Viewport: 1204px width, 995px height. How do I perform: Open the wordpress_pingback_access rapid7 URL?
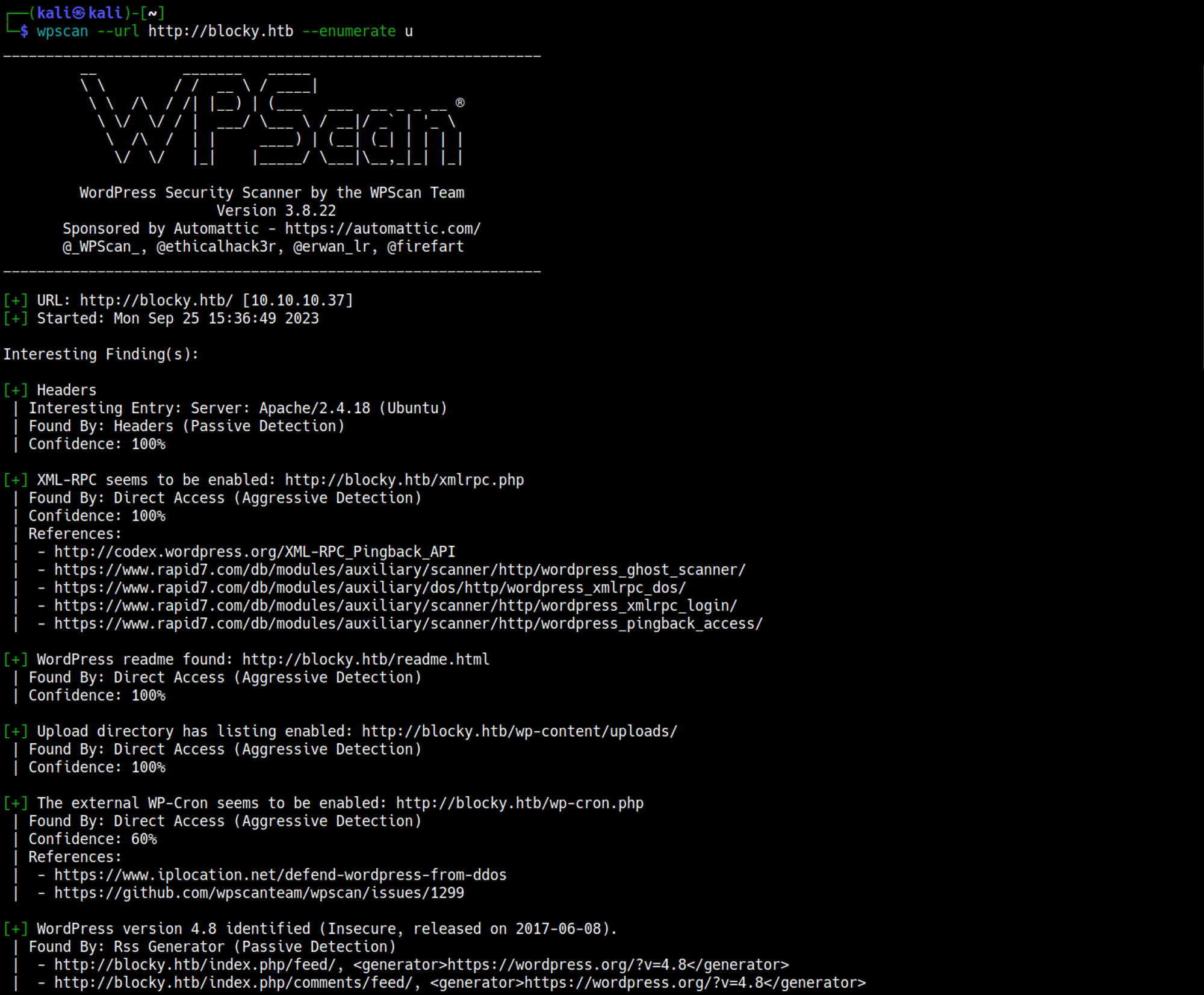click(x=408, y=623)
